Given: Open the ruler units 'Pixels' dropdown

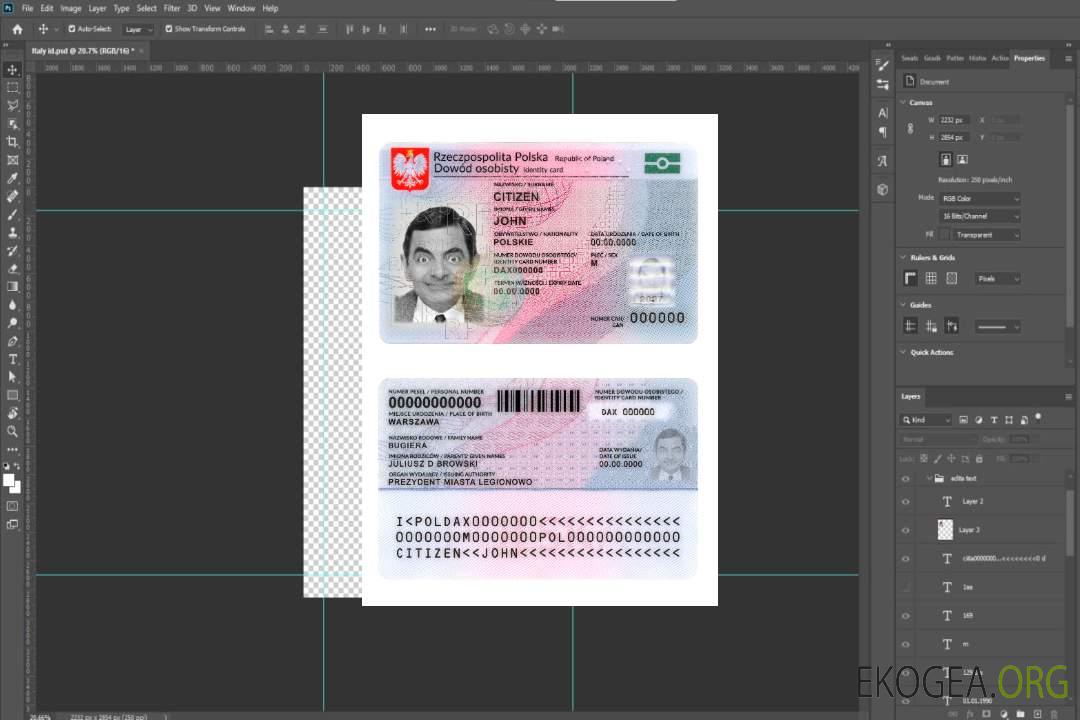Looking at the screenshot, I should click(x=997, y=278).
